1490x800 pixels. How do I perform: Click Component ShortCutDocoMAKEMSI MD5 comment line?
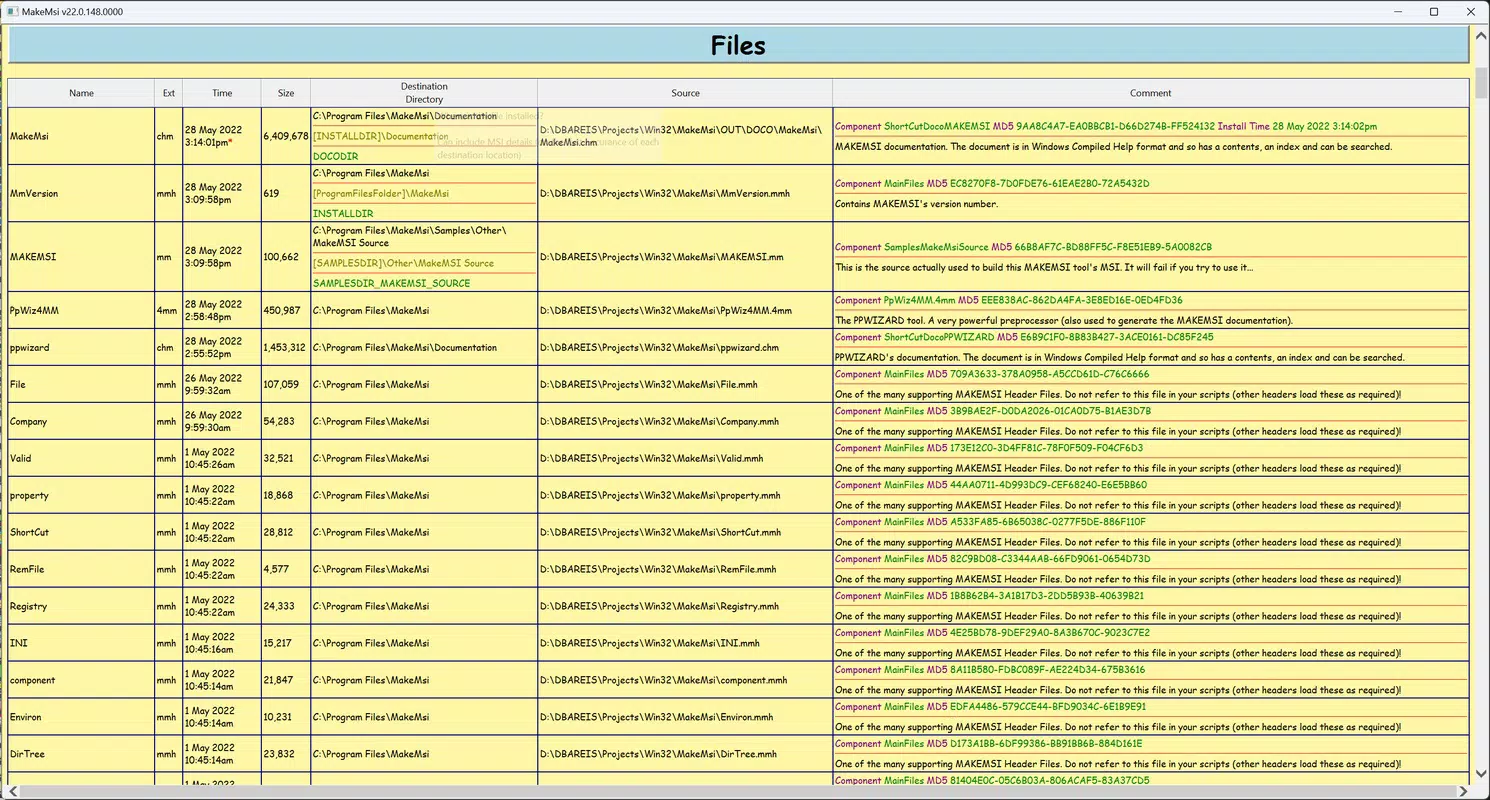pos(1105,126)
